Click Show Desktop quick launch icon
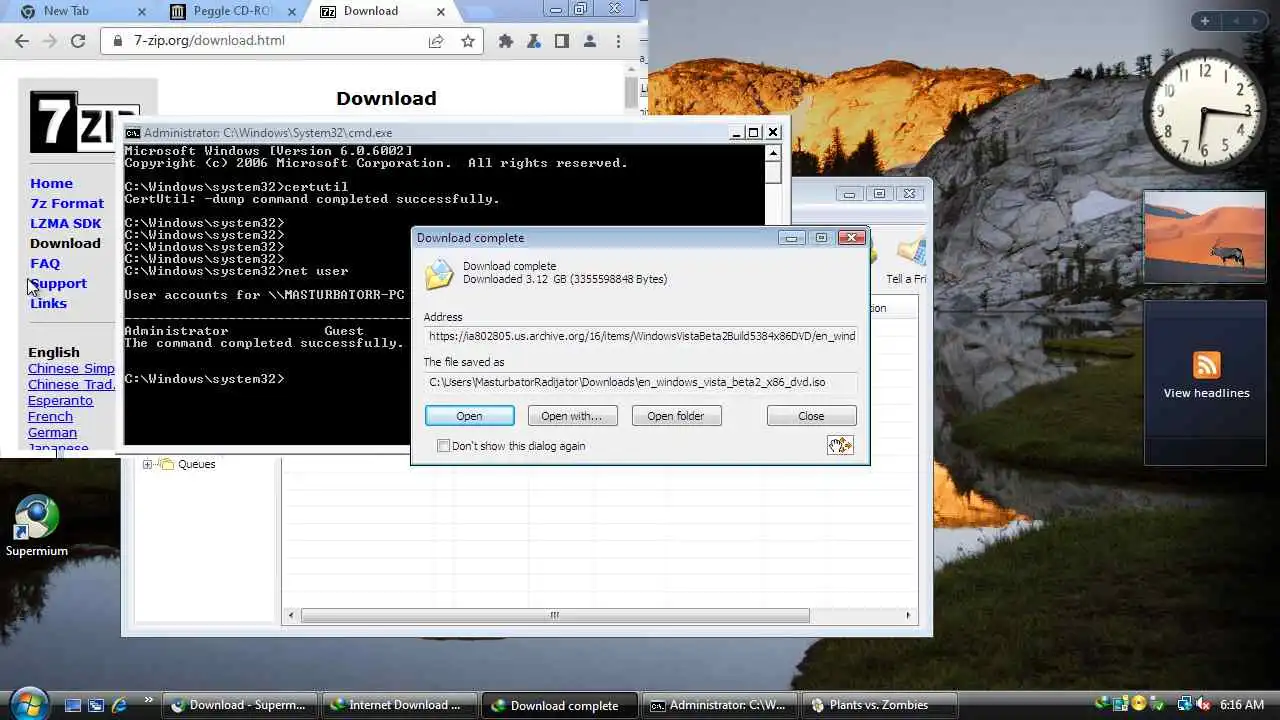1280x720 pixels. point(73,705)
